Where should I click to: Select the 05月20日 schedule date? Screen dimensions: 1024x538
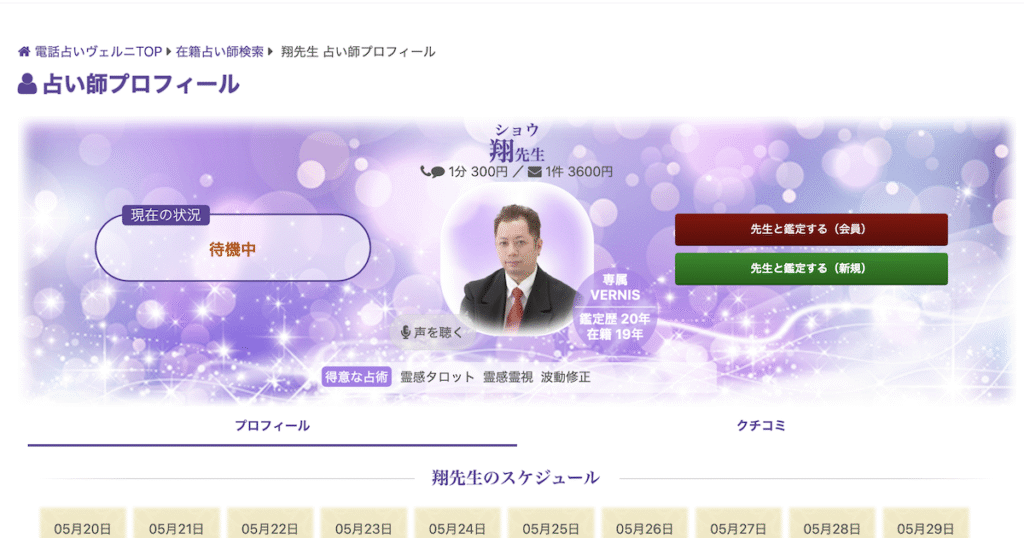coord(82,526)
